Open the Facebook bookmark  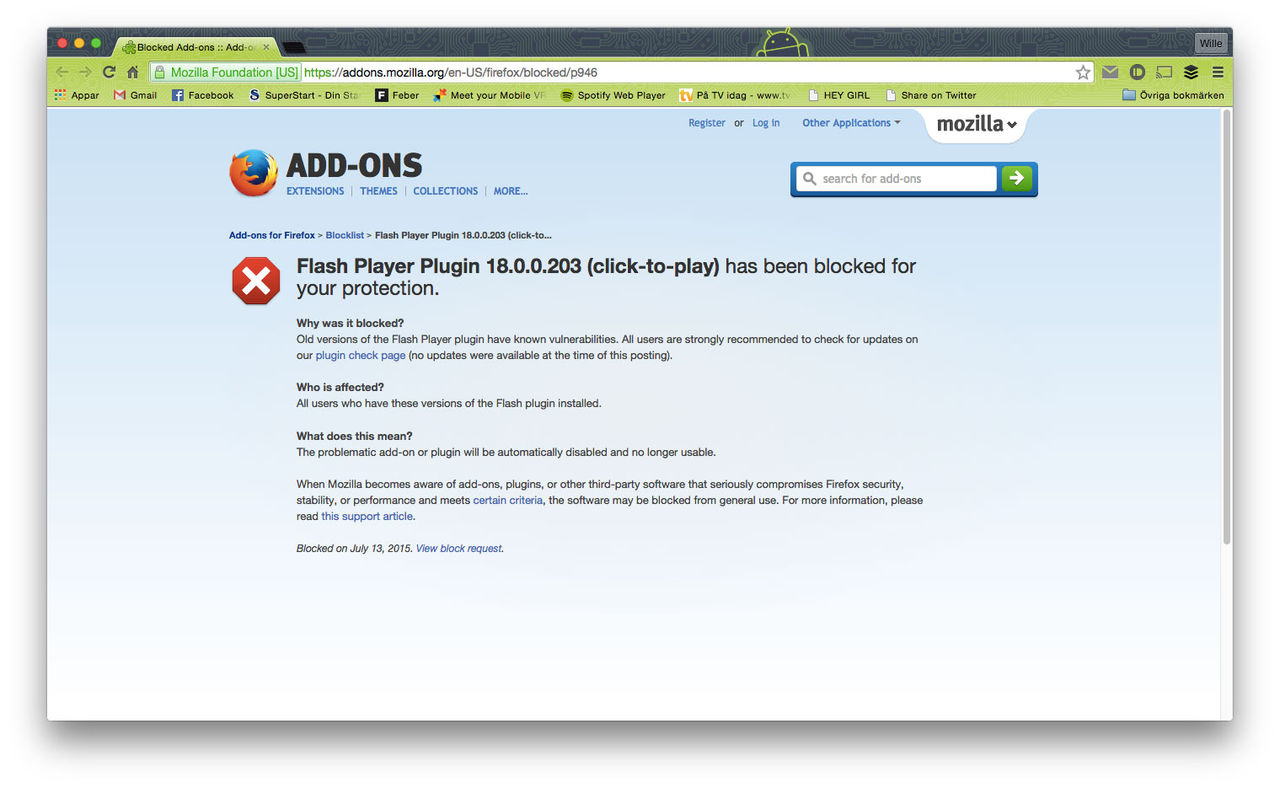tap(202, 95)
